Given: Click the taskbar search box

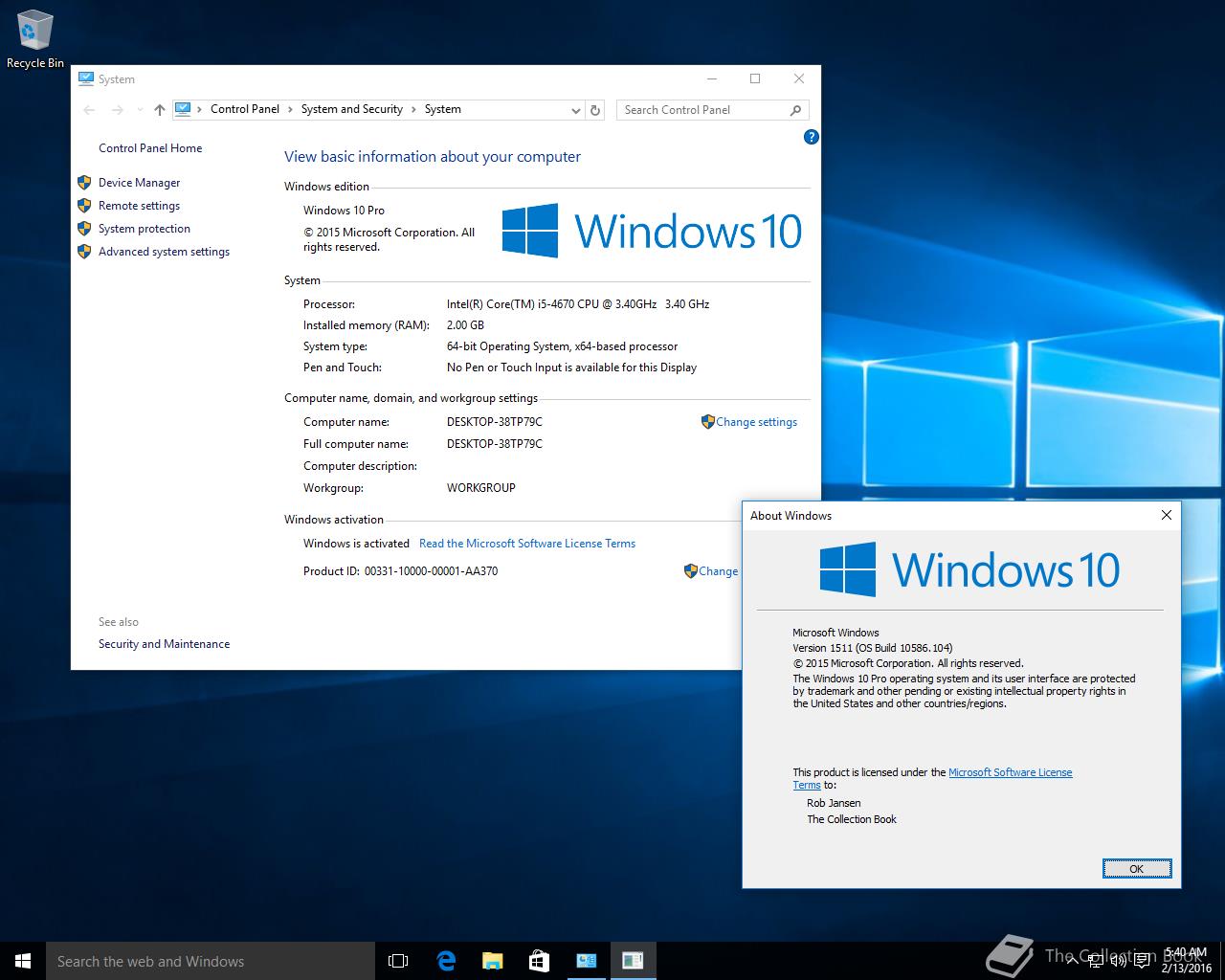Looking at the screenshot, I should [x=211, y=961].
